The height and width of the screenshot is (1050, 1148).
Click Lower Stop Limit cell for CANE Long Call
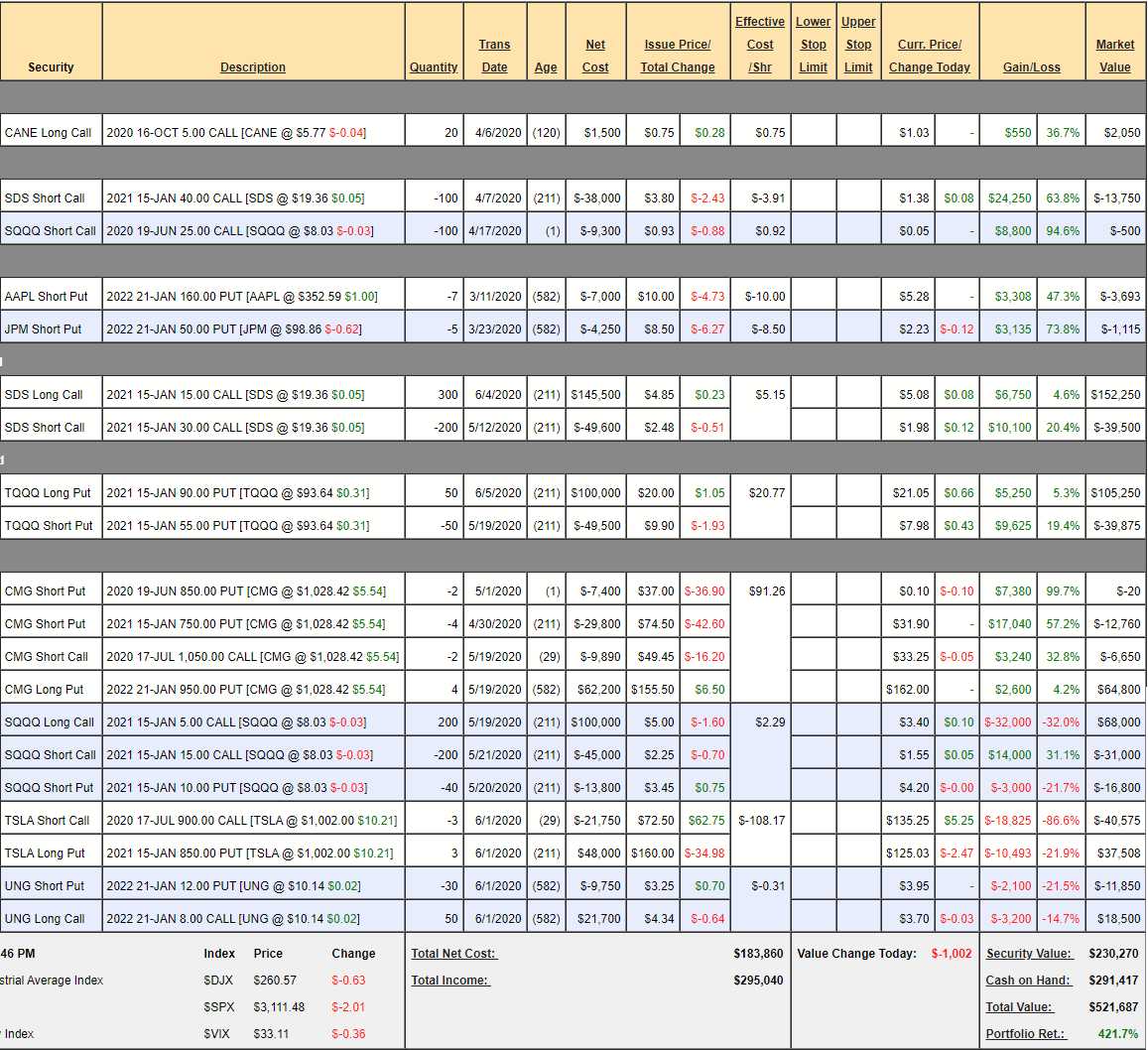coord(813,133)
